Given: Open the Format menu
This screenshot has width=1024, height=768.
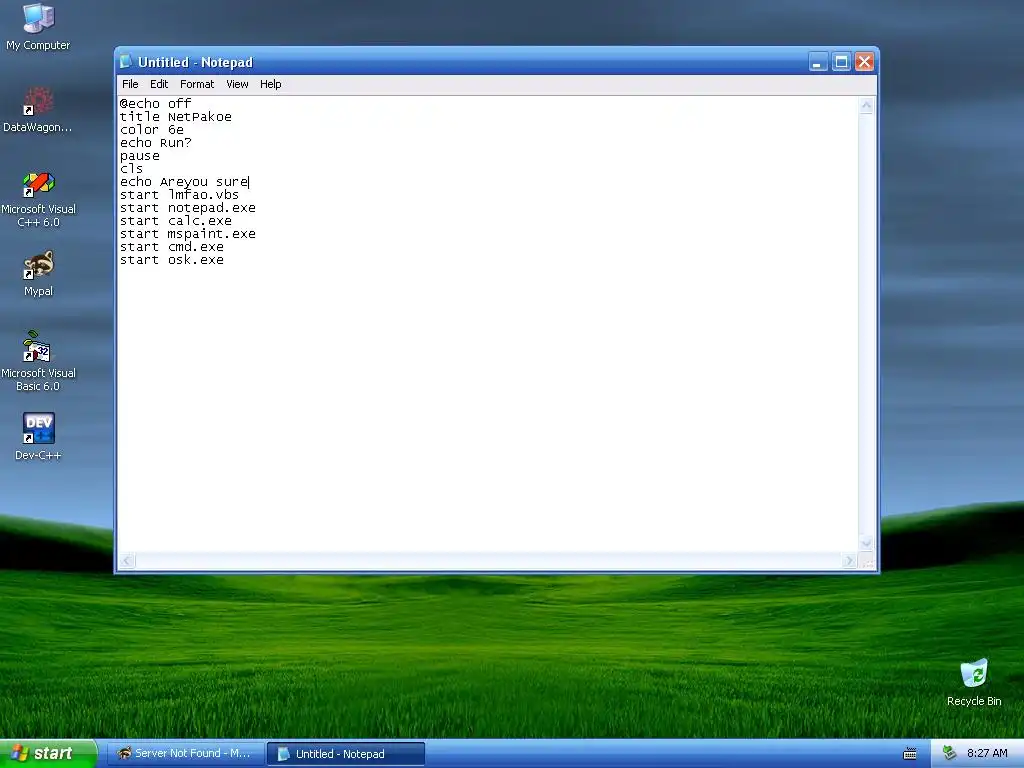Looking at the screenshot, I should pos(197,84).
